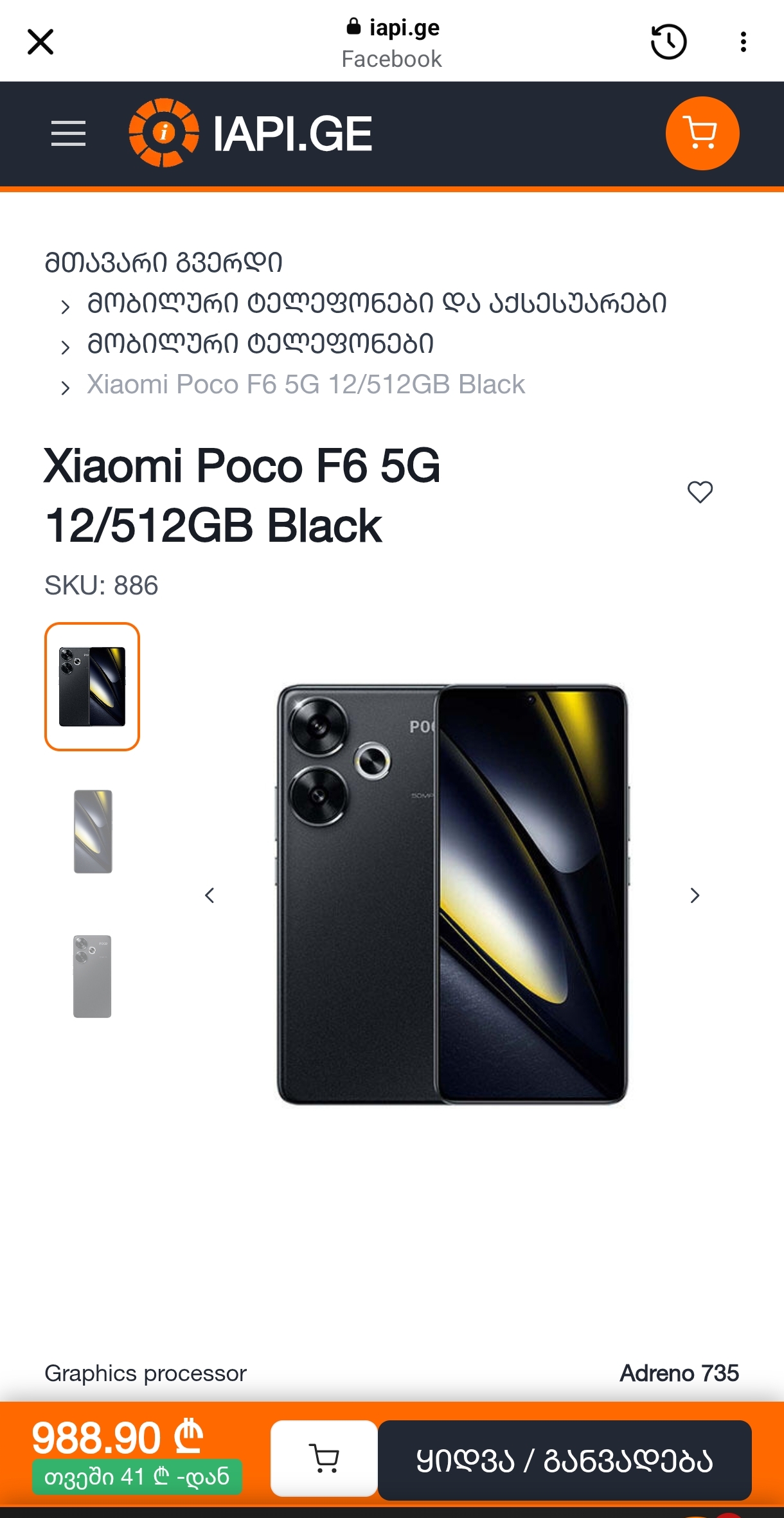Click the white add-to-cart icon button
The width and height of the screenshot is (784, 1518).
[x=324, y=1458]
